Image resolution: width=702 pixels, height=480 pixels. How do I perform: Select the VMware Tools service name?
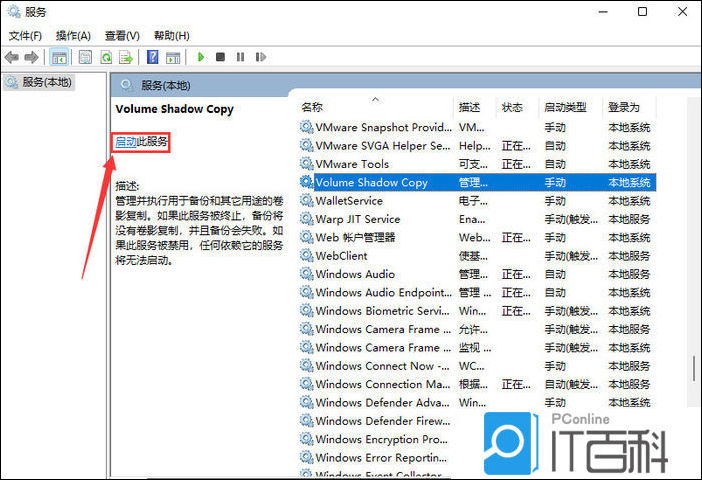tap(352, 164)
